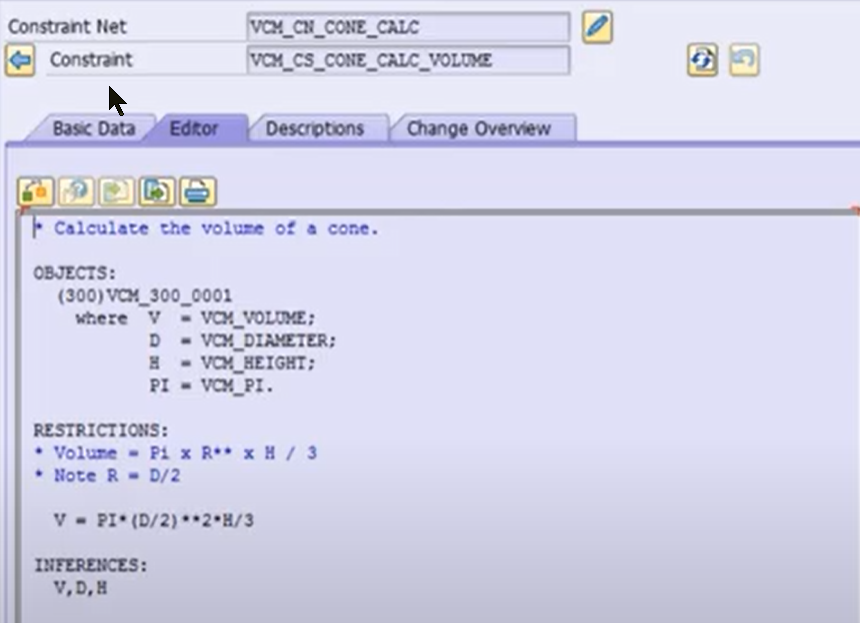Click the Constraint field VCM_CS_CONE_CALC_VOLUME
Image resolution: width=860 pixels, height=623 pixels.
pyautogui.click(x=408, y=60)
